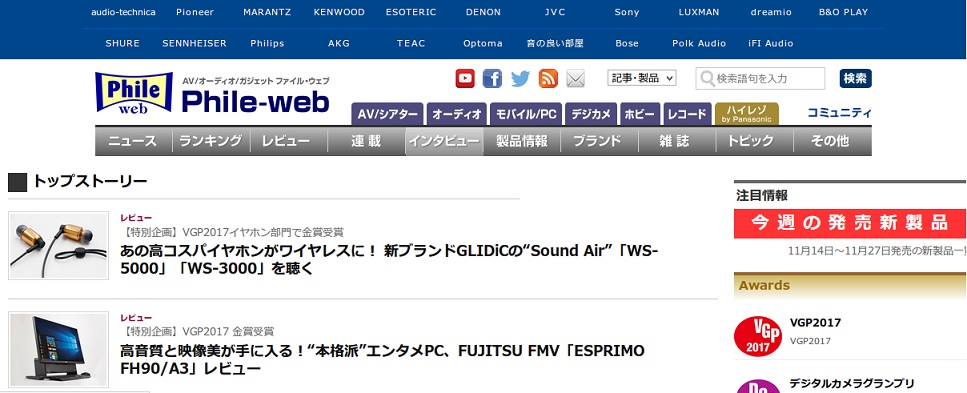This screenshot has height=393, width=967.
Task: Open the 製品情報 menu
Action: pos(522,141)
